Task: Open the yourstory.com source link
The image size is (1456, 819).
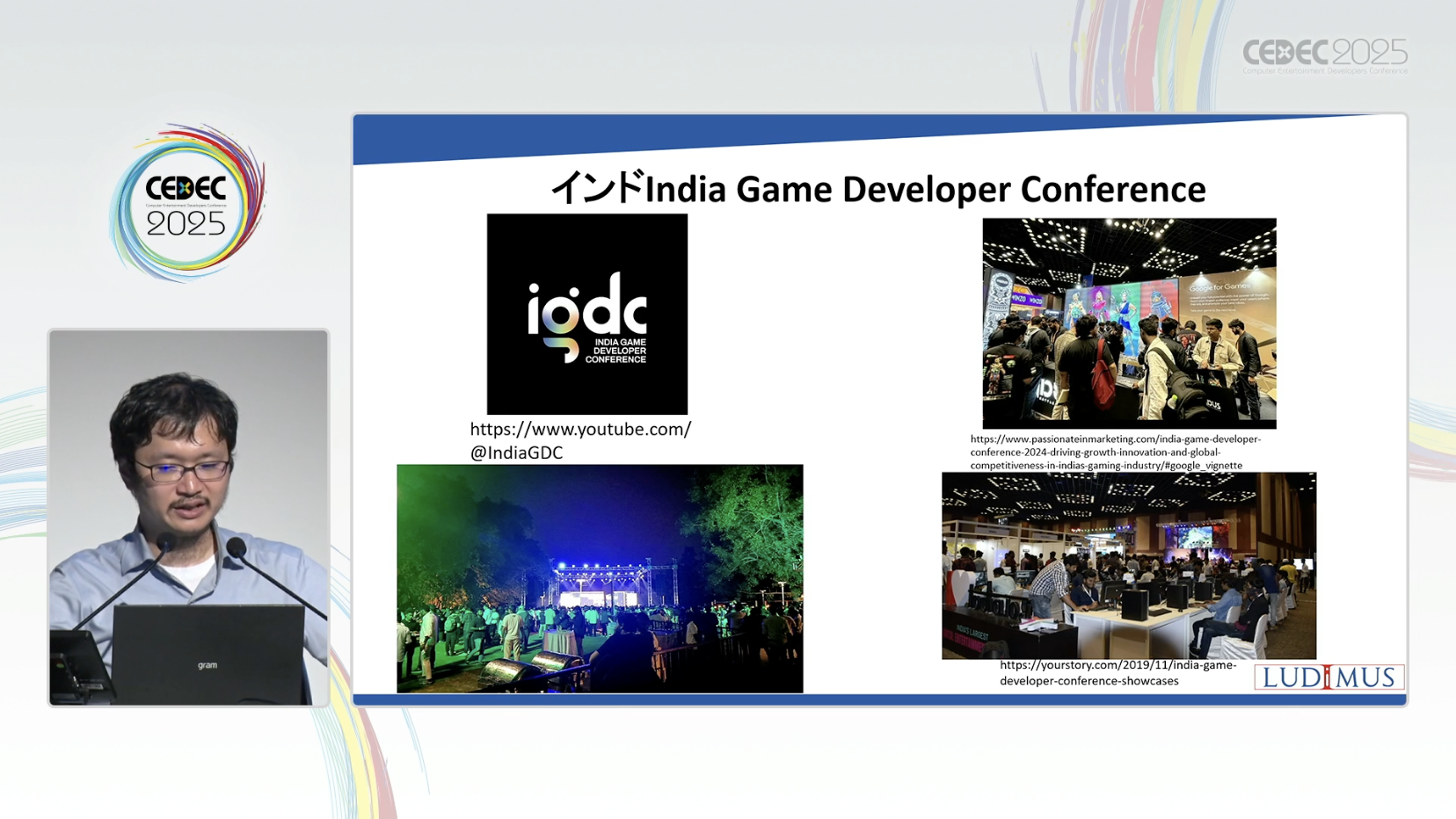Action: (x=1117, y=673)
